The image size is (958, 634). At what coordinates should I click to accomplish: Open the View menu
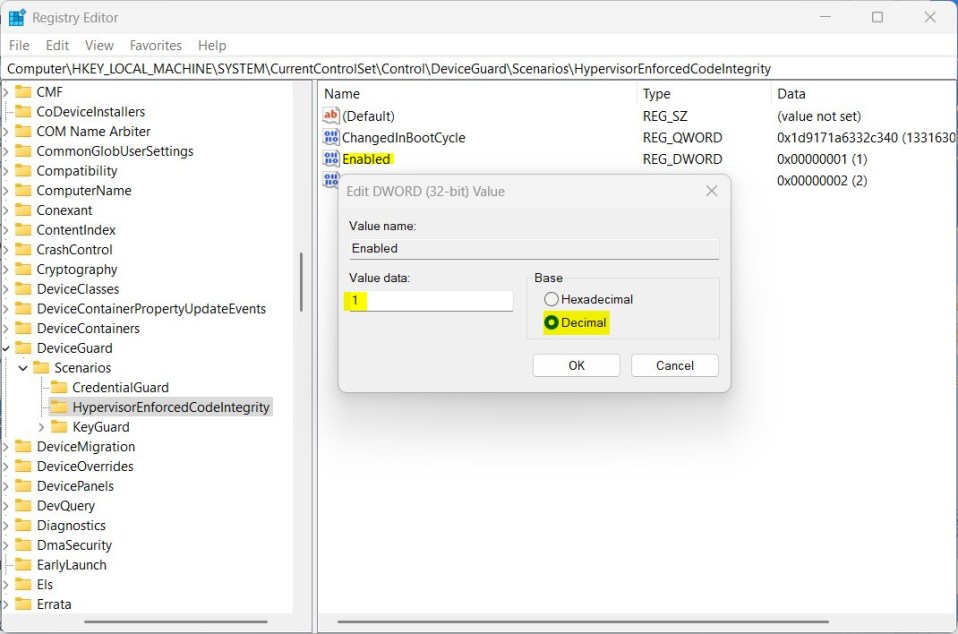click(x=99, y=45)
